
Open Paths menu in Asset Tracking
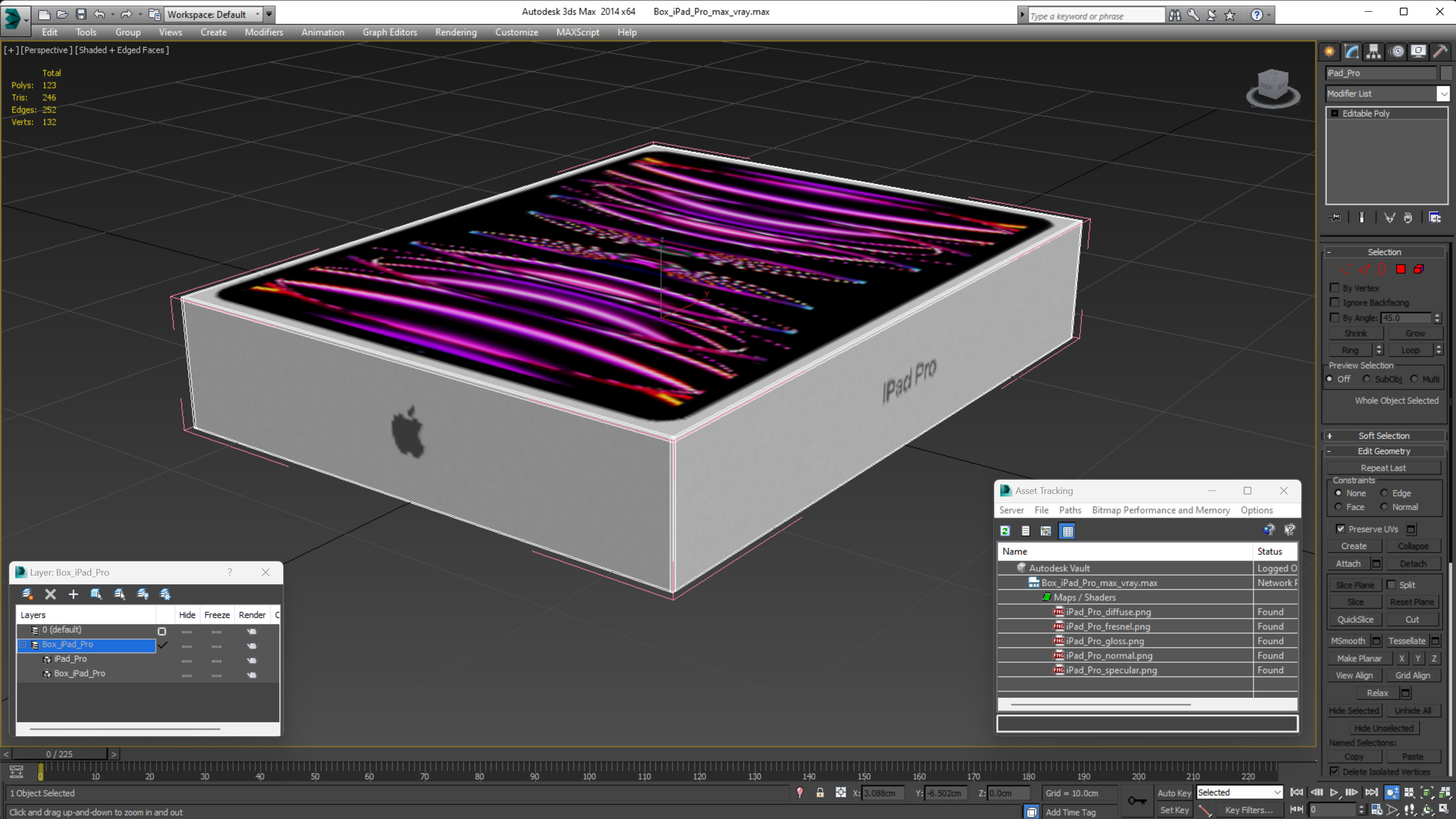tap(1069, 510)
